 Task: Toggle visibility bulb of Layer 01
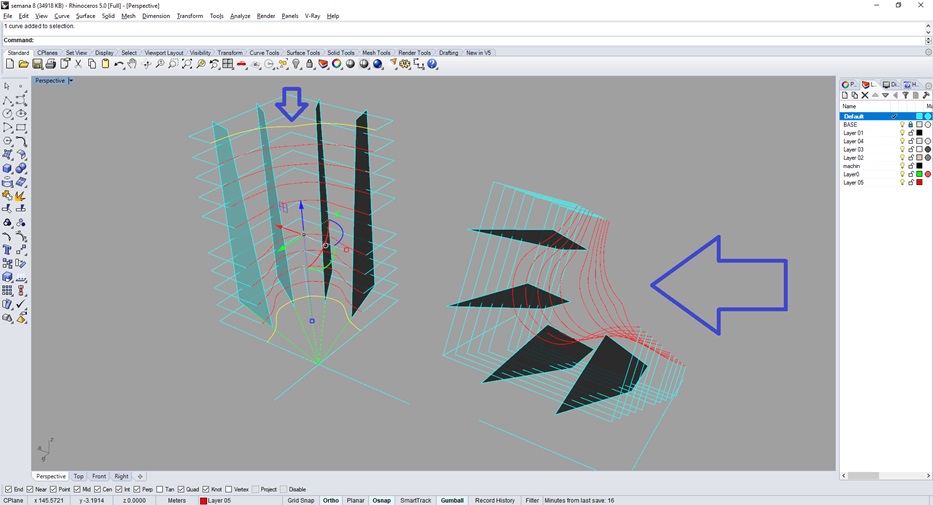(x=902, y=133)
